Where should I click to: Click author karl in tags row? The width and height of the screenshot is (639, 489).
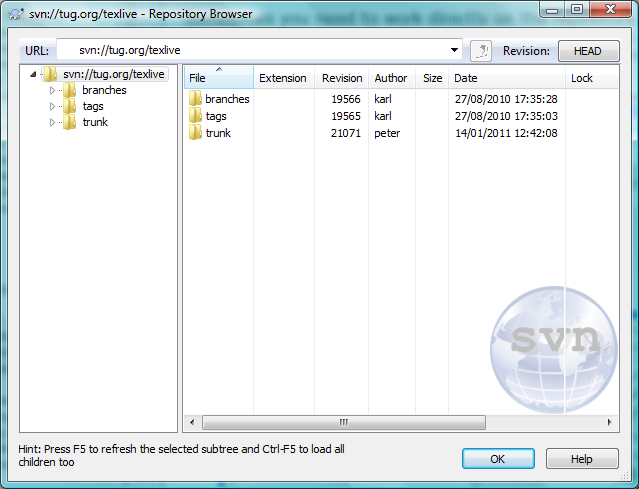(x=383, y=116)
